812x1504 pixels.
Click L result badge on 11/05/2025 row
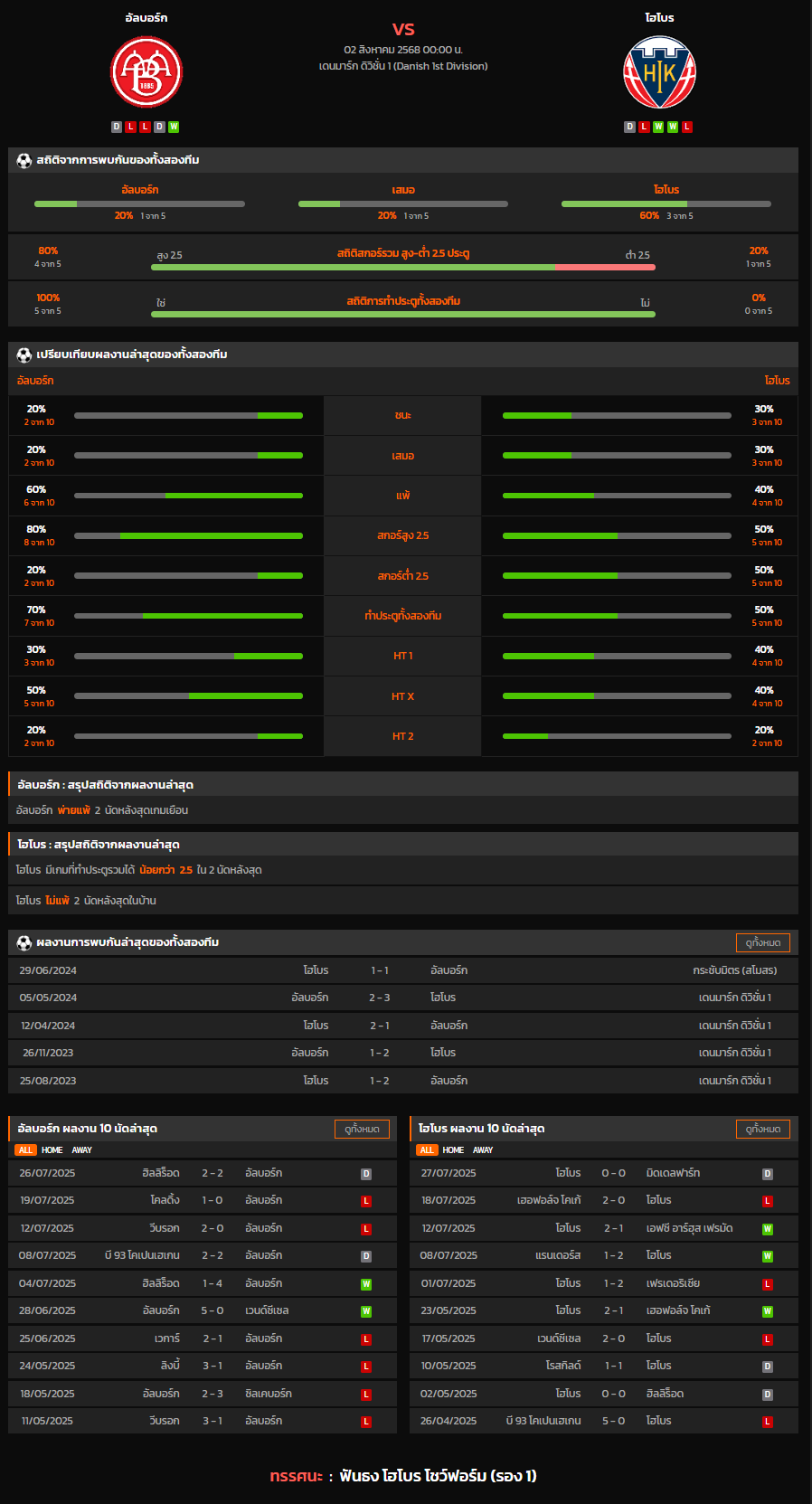(366, 1422)
